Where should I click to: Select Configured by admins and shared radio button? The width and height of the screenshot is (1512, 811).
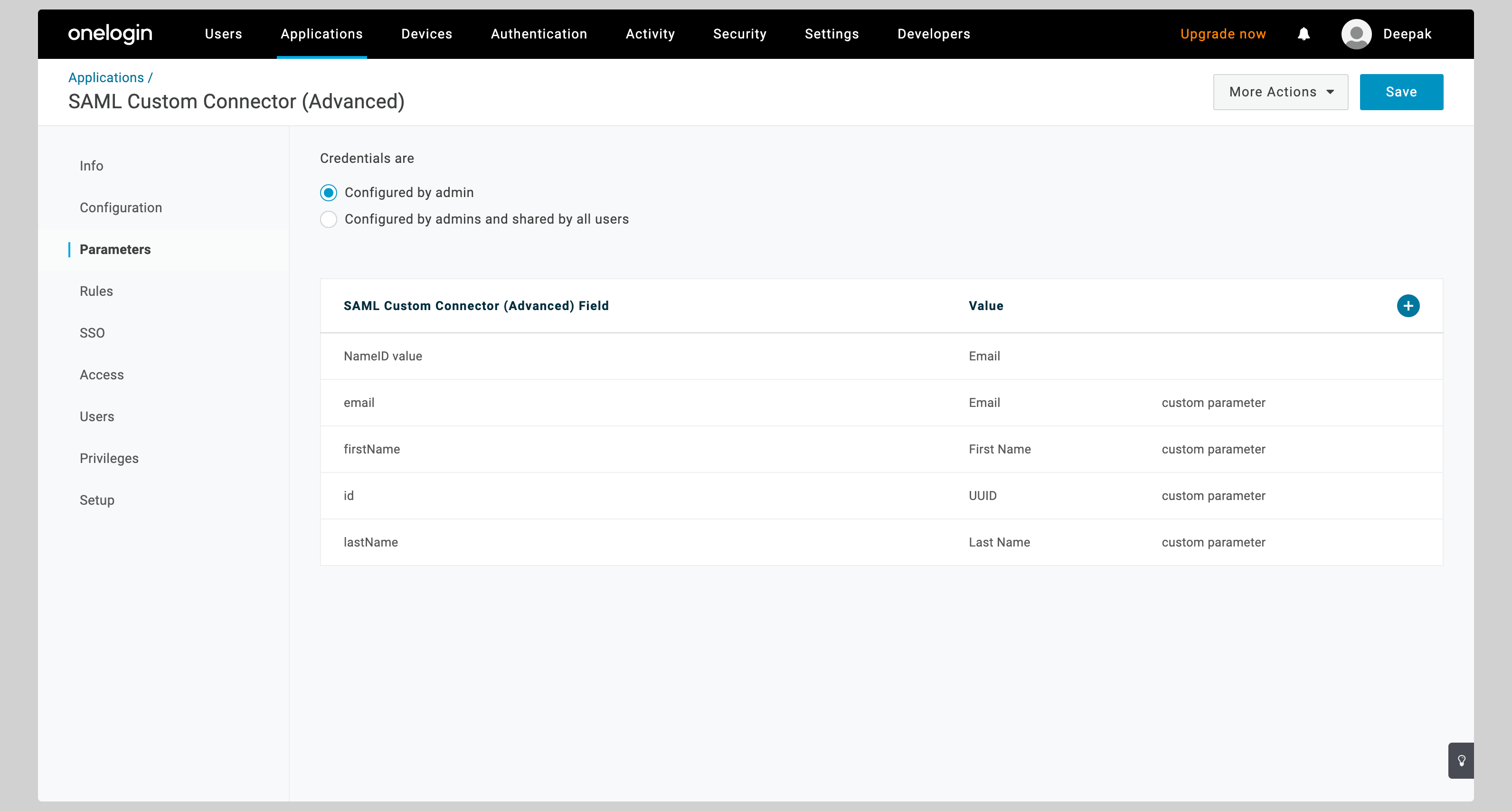click(328, 220)
